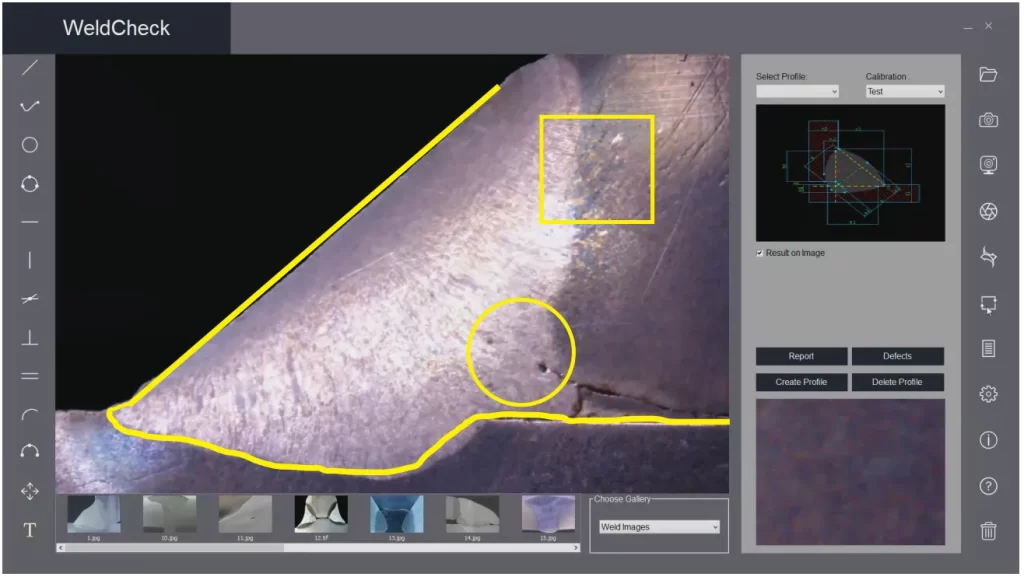Image resolution: width=1024 pixels, height=577 pixels.
Task: Select the arc with endpoints tool
Action: click(x=29, y=451)
